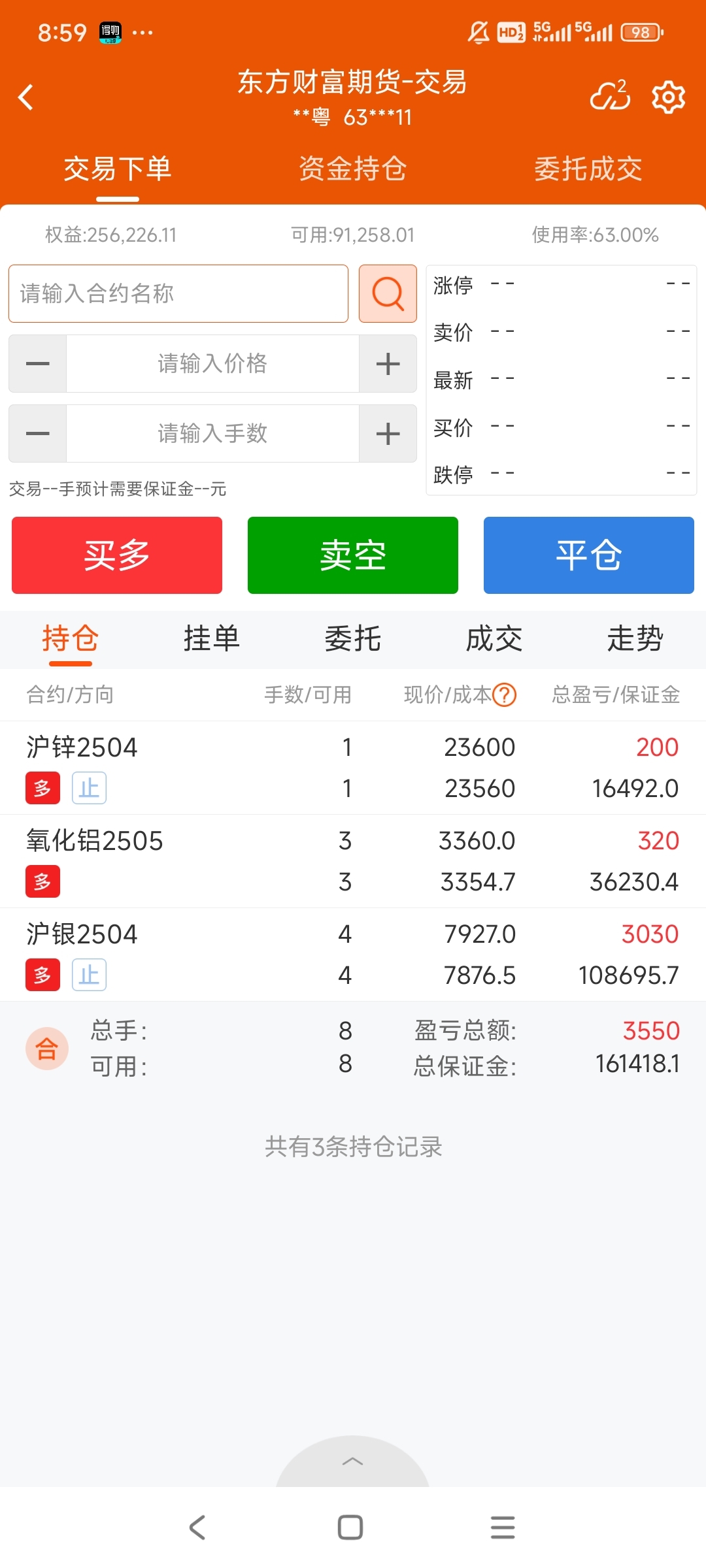The width and height of the screenshot is (706, 1568).
Task: Tap the Android home navigation button
Action: click(350, 1527)
